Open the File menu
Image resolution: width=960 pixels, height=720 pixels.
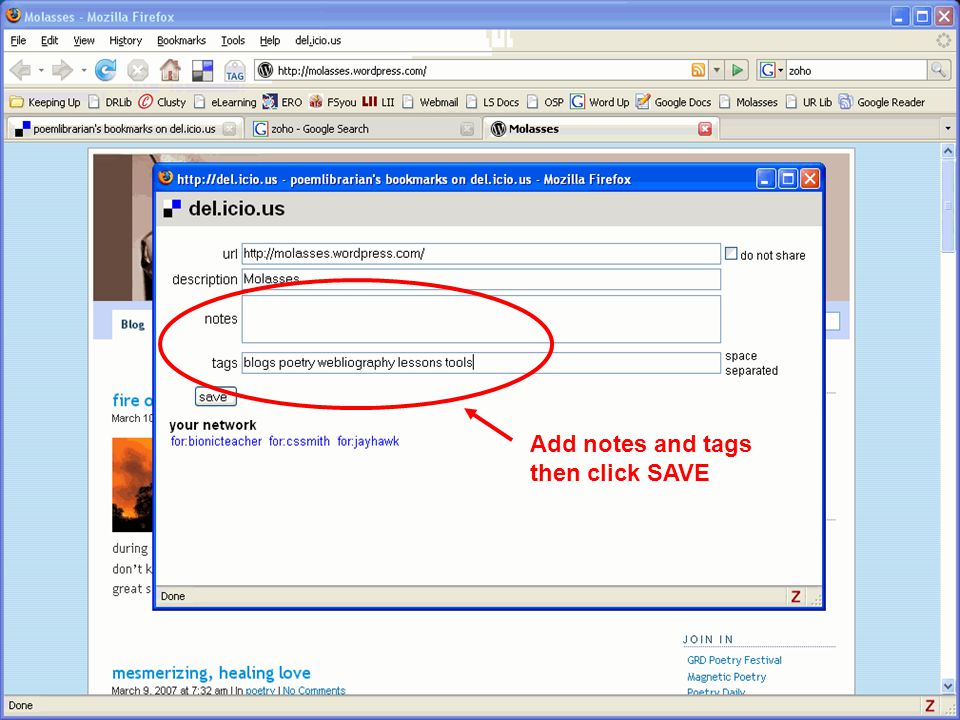coord(18,40)
